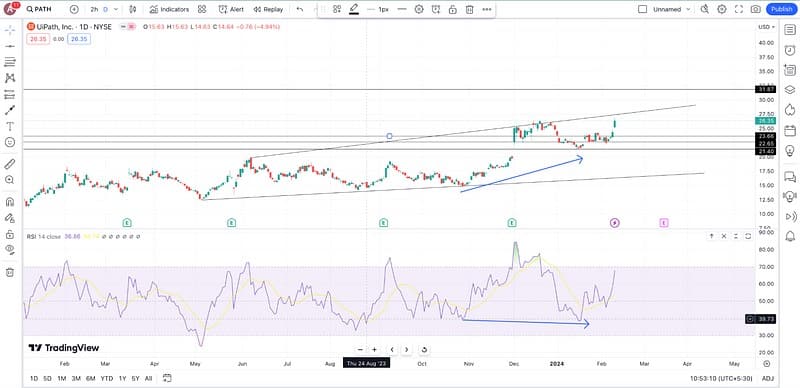Screen dimensions: 800x388
Task: Maximize the RSI pane
Action: coord(748,236)
